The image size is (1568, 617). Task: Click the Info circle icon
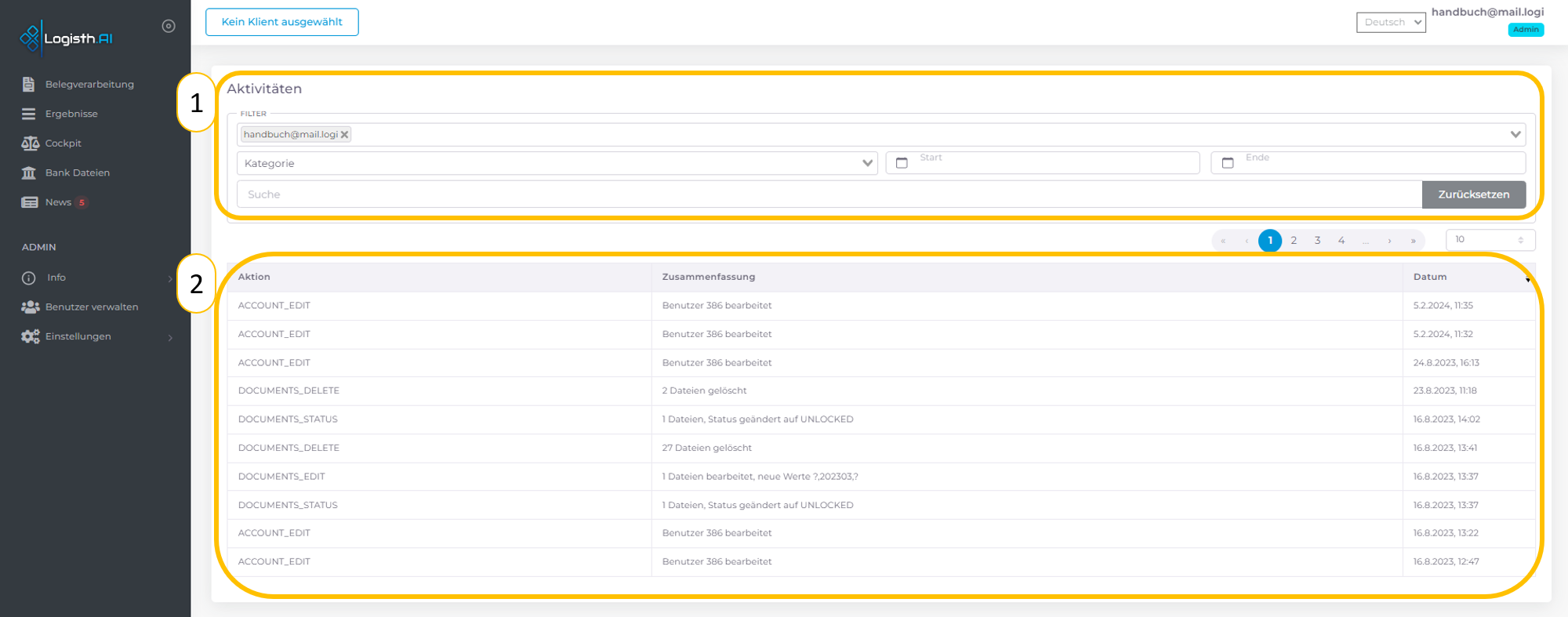point(29,278)
